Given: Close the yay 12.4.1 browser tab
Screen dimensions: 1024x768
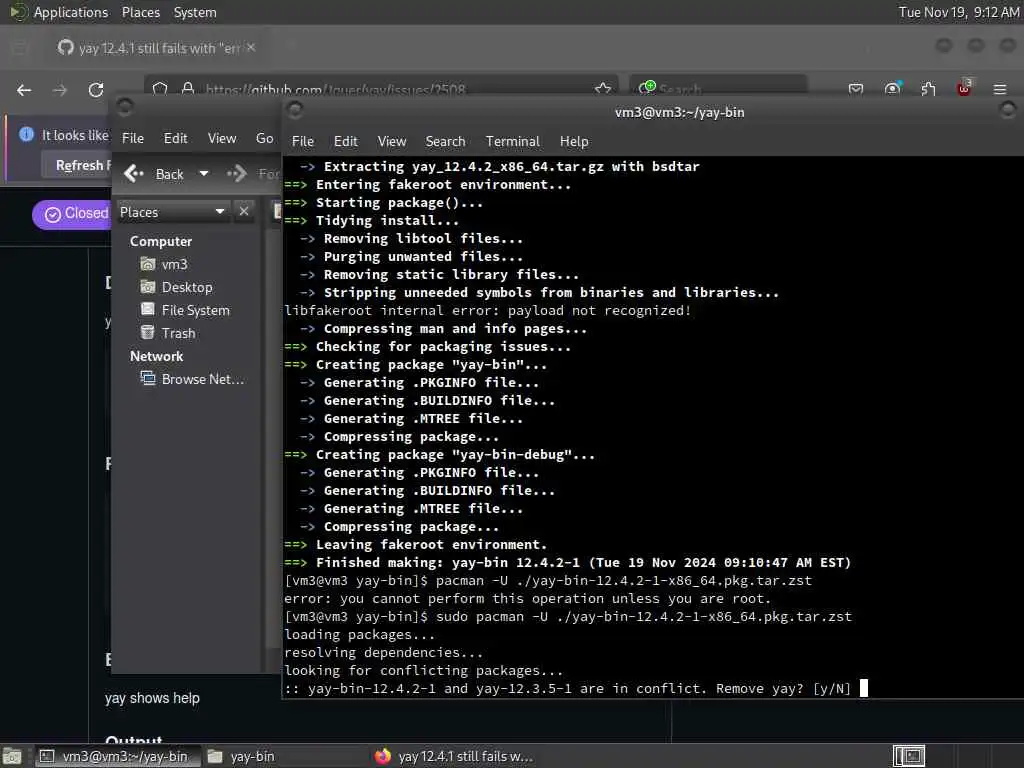Looking at the screenshot, I should [251, 48].
